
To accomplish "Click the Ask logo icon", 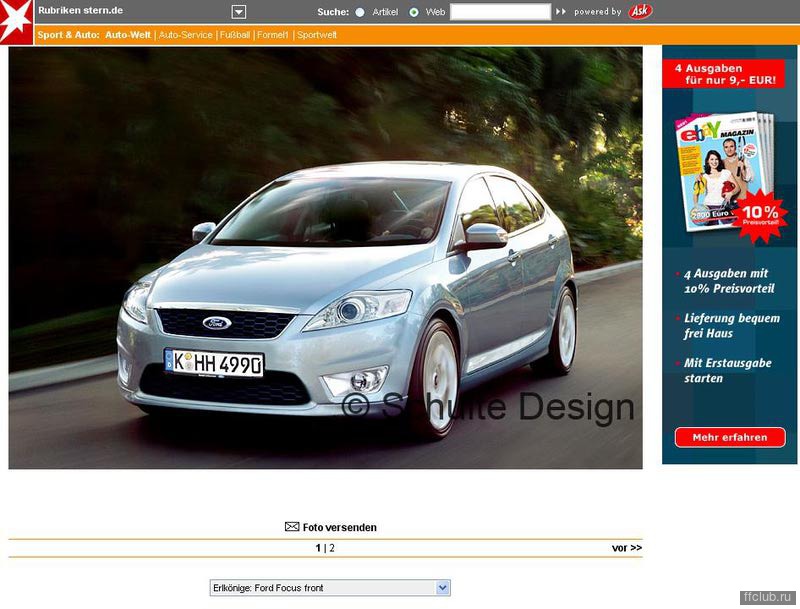I will point(640,11).
